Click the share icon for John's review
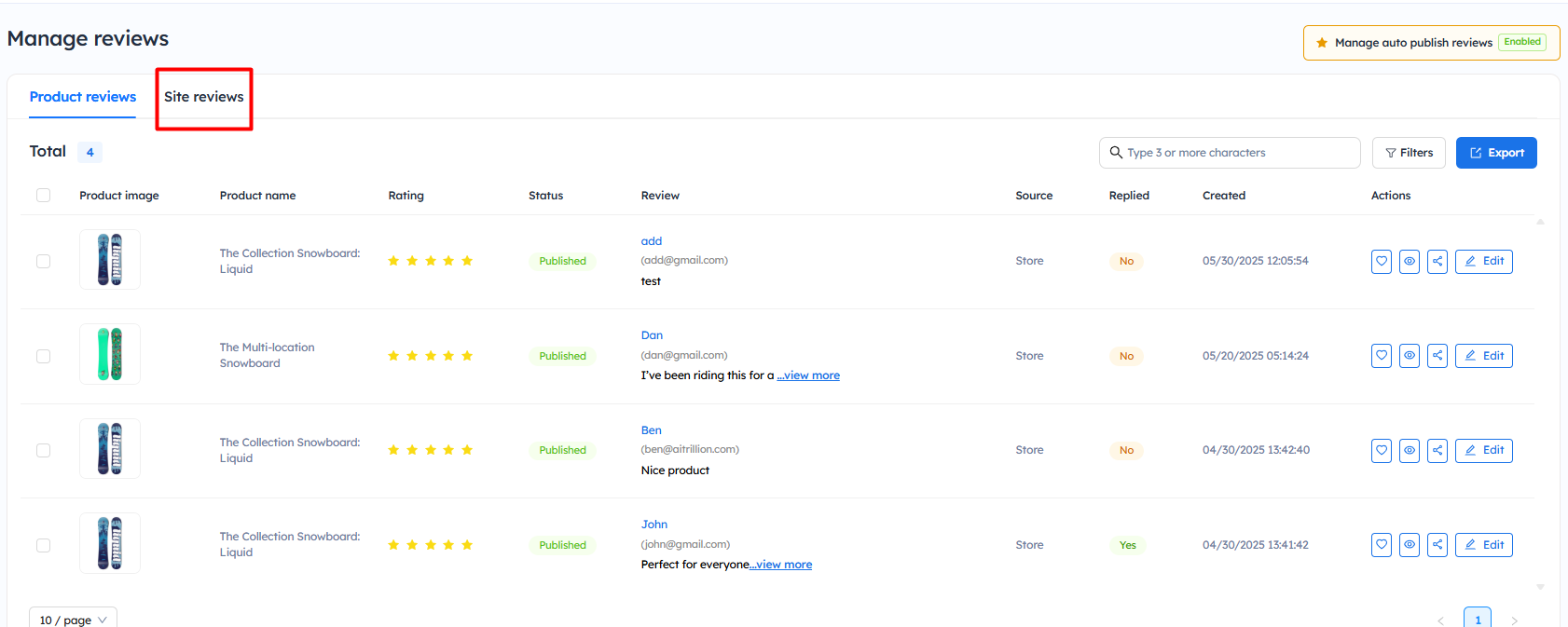Viewport: 1568px width, 627px height. pyautogui.click(x=1437, y=545)
